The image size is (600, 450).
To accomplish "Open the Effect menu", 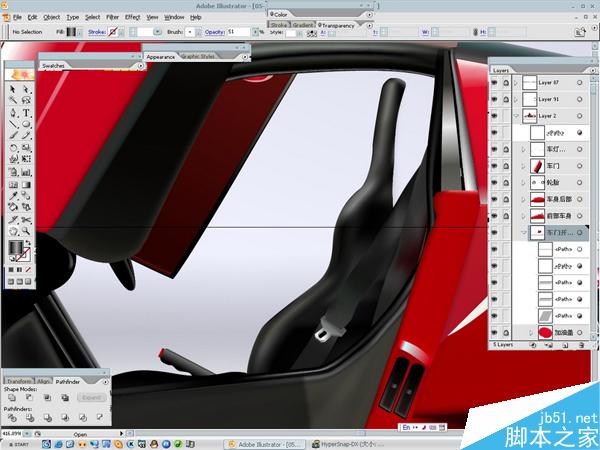I will pyautogui.click(x=133, y=17).
